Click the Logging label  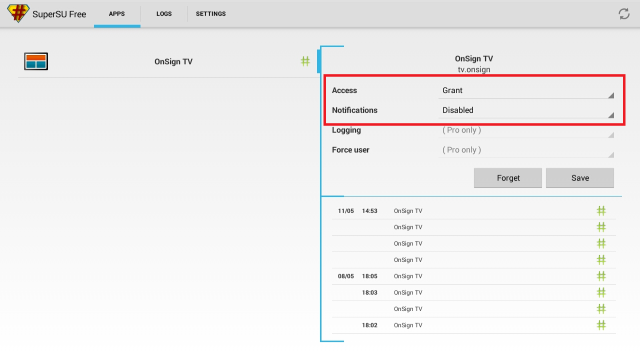(347, 130)
